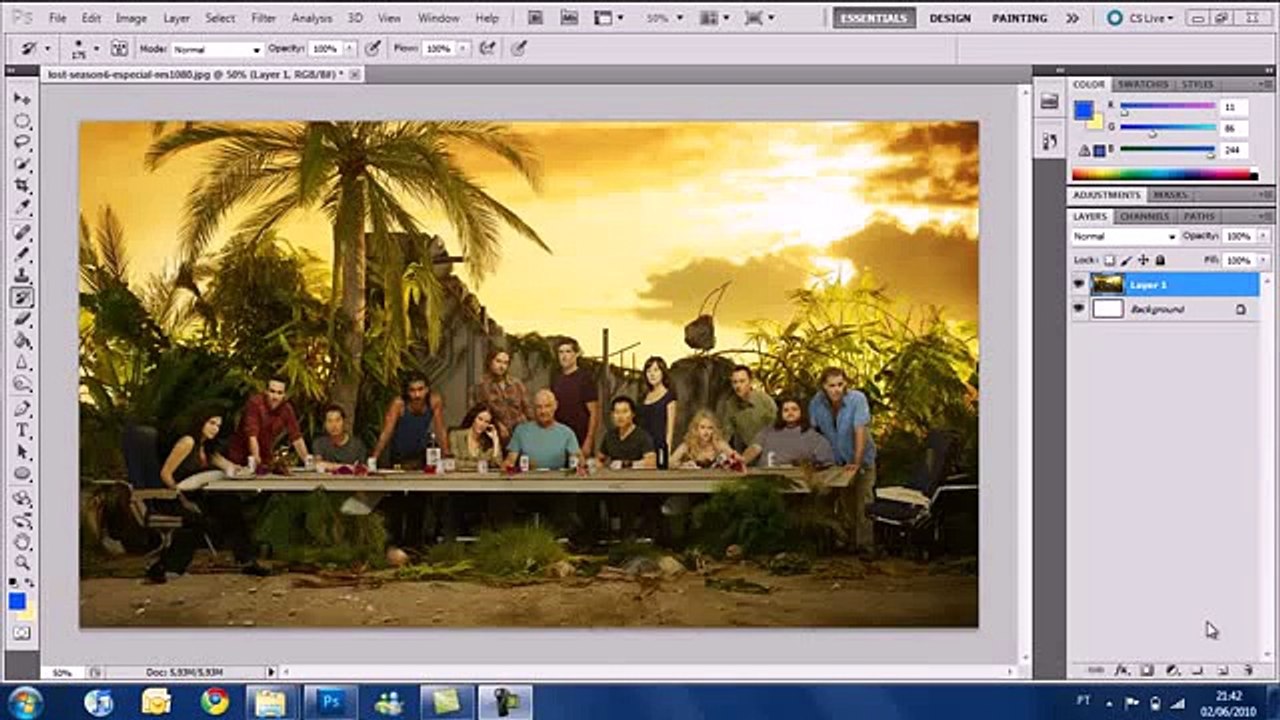The width and height of the screenshot is (1280, 720).
Task: Select the Quick Selection tool
Action: click(22, 165)
